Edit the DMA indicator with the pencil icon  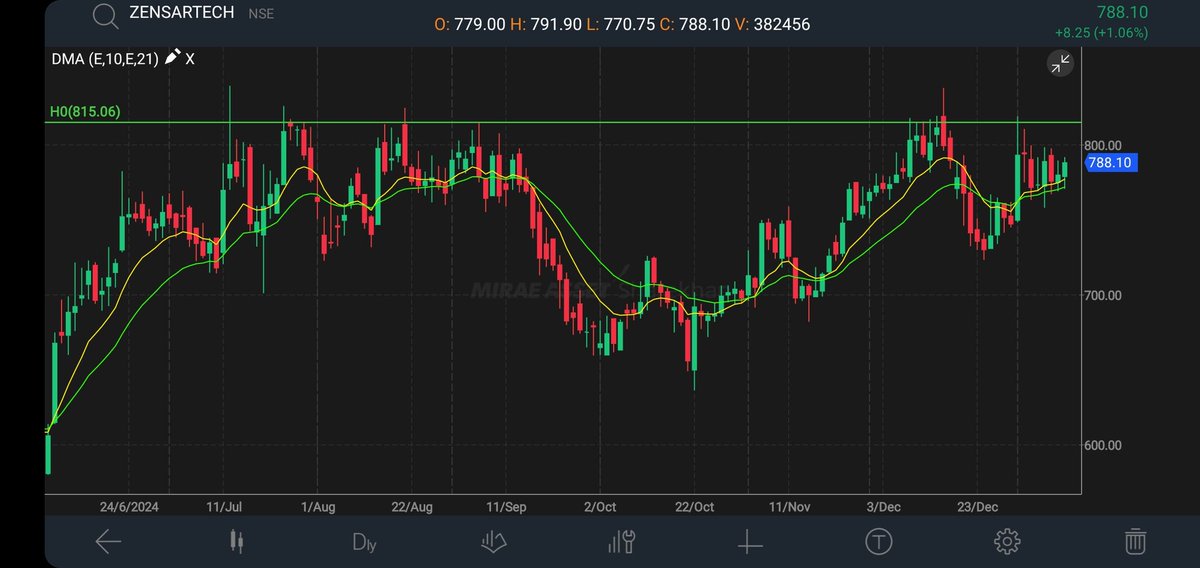pos(172,58)
